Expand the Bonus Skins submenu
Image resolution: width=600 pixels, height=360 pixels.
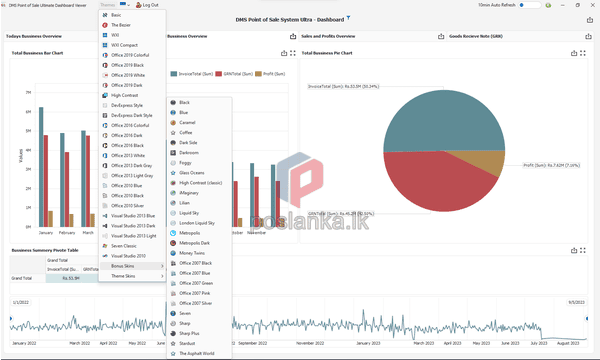[x=132, y=266]
